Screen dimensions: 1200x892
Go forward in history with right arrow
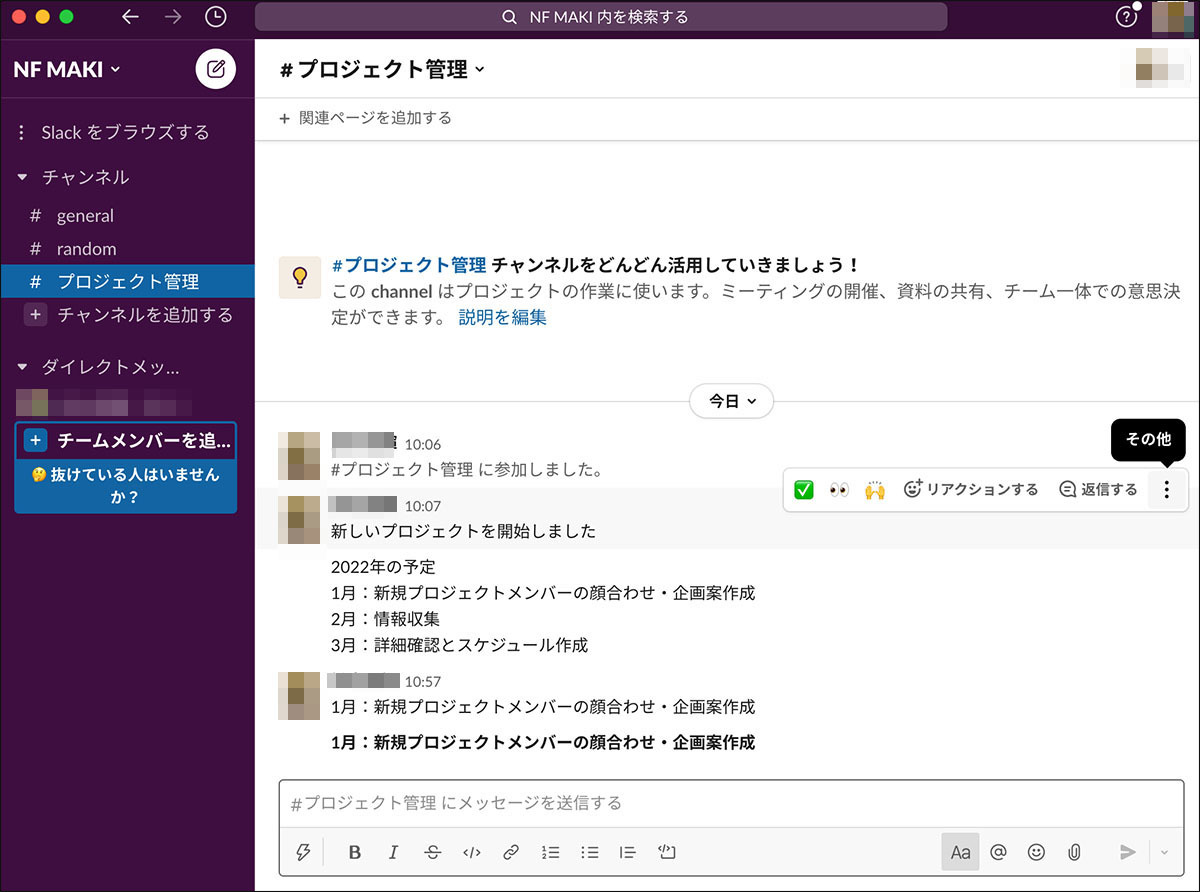tap(172, 16)
